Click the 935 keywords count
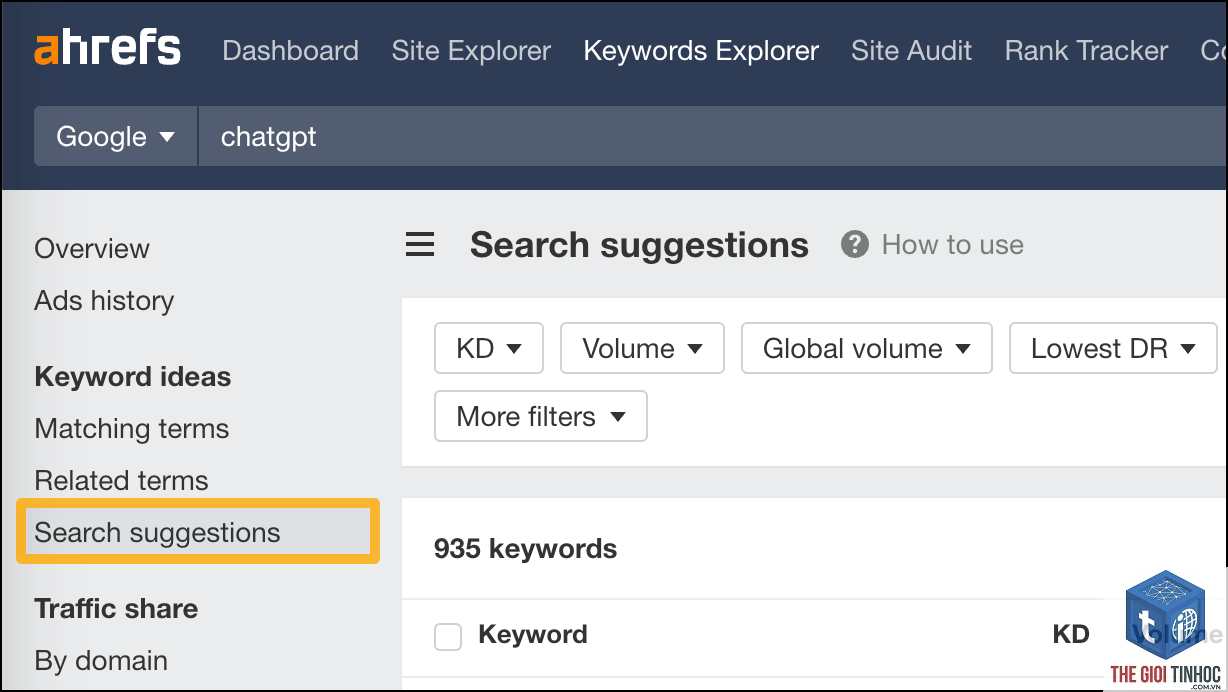1228x692 pixels. coord(526,549)
